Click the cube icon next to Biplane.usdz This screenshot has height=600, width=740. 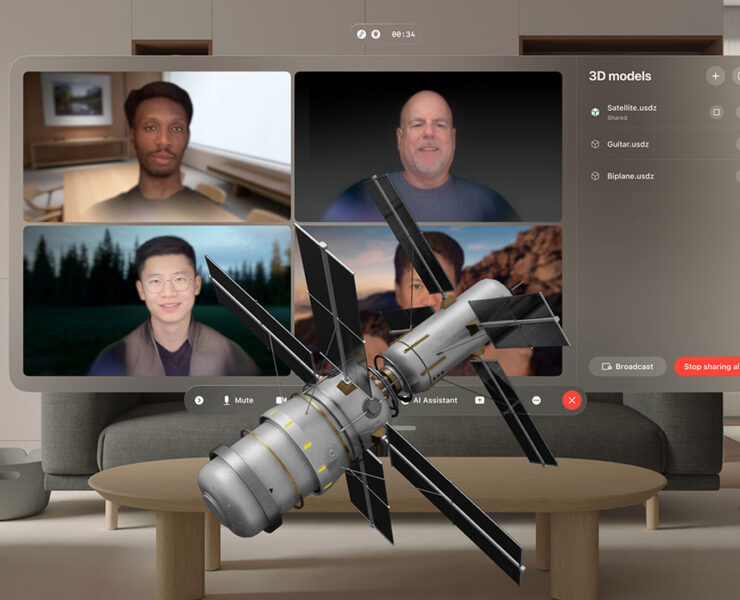coord(595,176)
